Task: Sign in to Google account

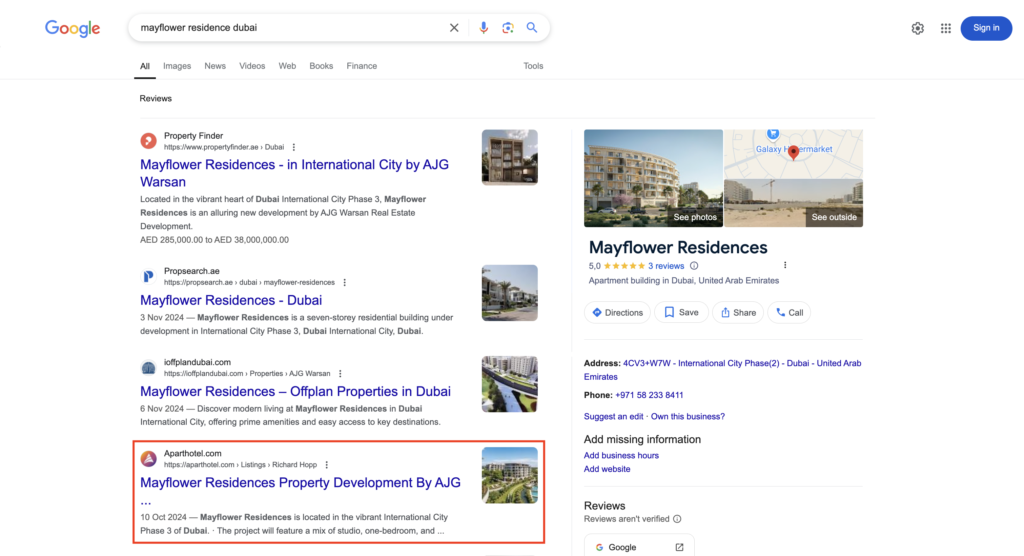Action: 986,28
